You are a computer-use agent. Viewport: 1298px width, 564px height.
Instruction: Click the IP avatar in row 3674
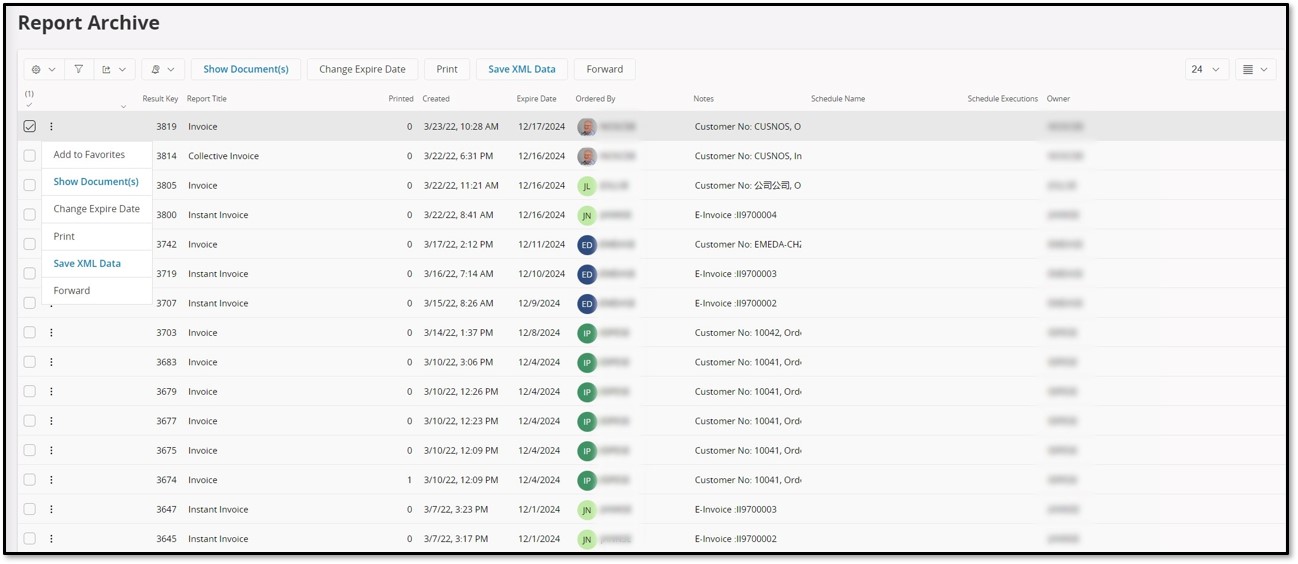pos(587,480)
